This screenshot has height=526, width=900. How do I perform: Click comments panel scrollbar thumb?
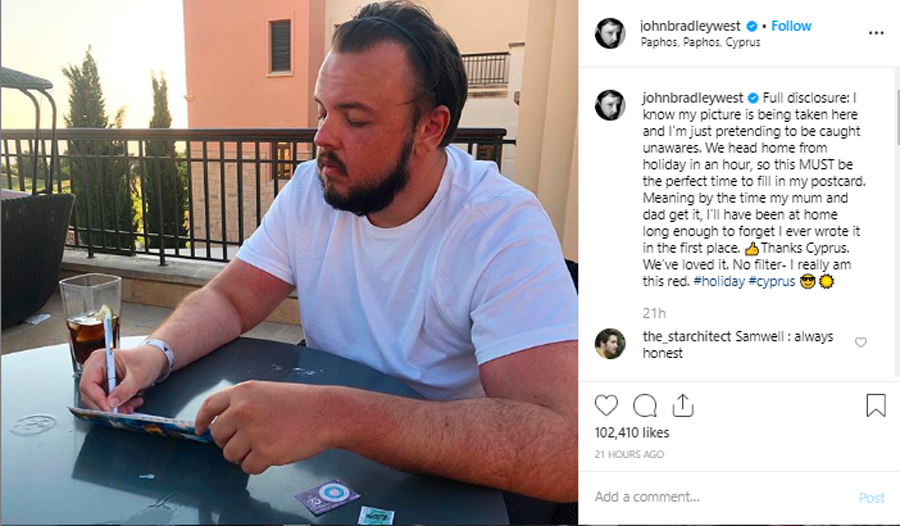tap(897, 117)
